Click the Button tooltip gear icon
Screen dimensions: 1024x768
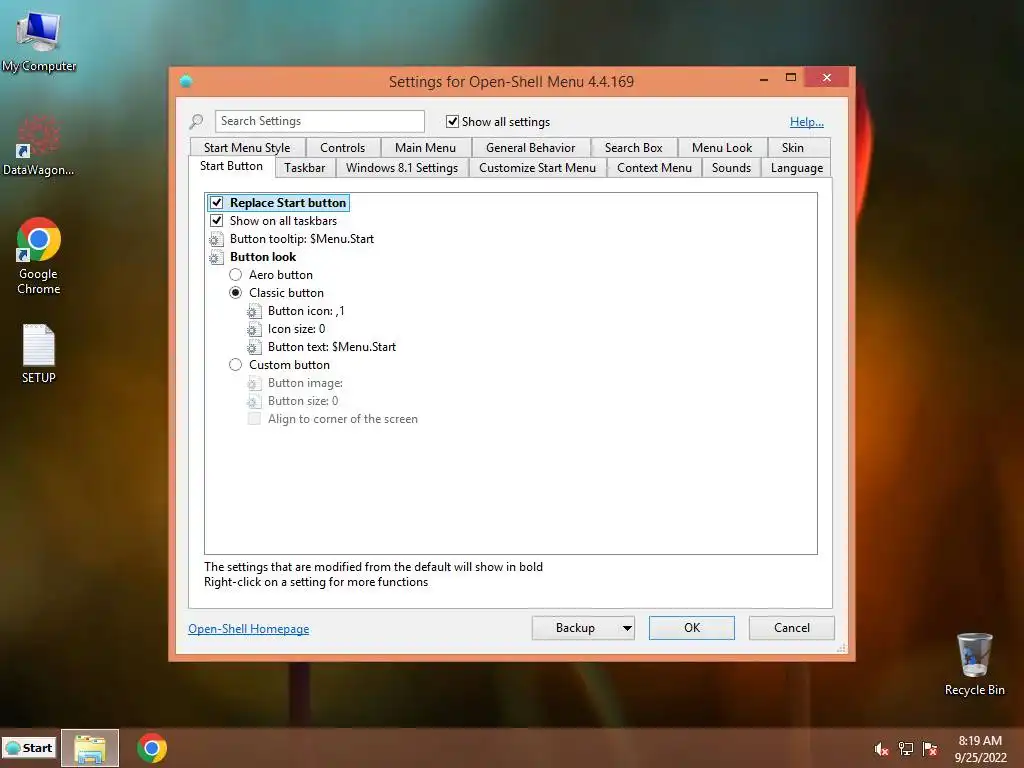(x=216, y=239)
